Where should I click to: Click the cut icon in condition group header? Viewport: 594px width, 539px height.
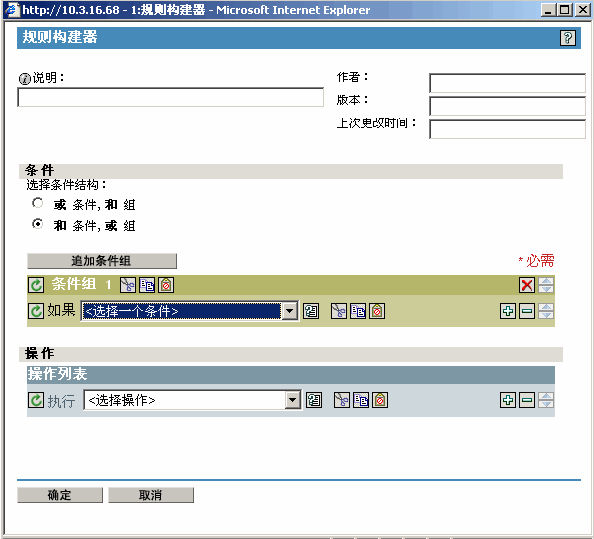point(128,285)
